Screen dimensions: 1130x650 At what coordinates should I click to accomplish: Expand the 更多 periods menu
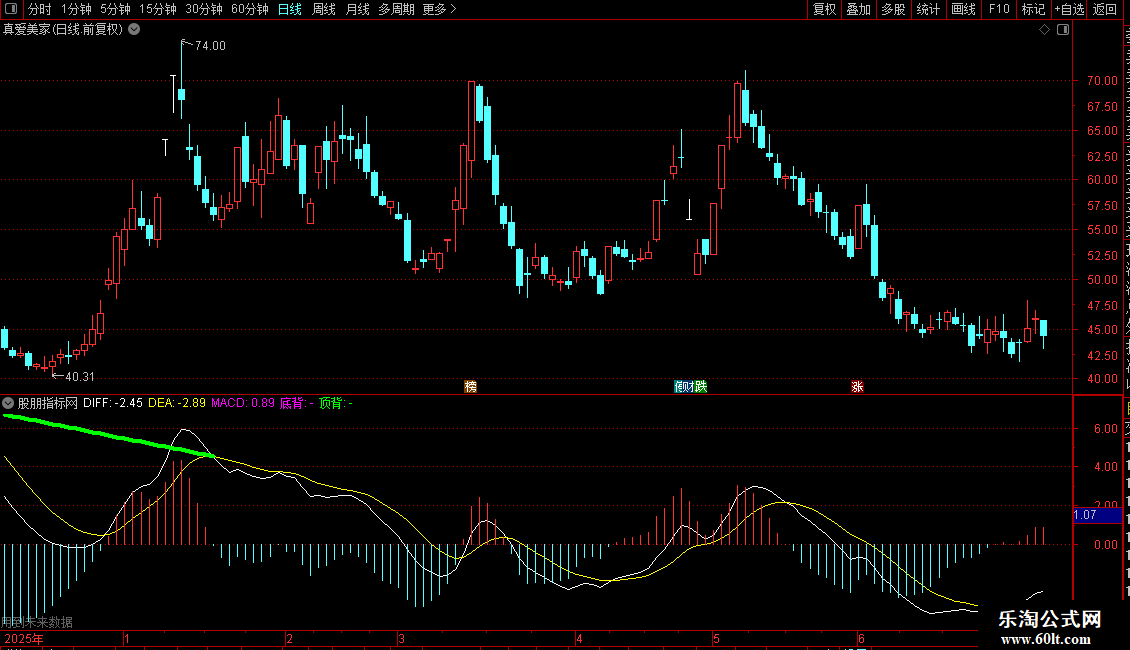[439, 9]
